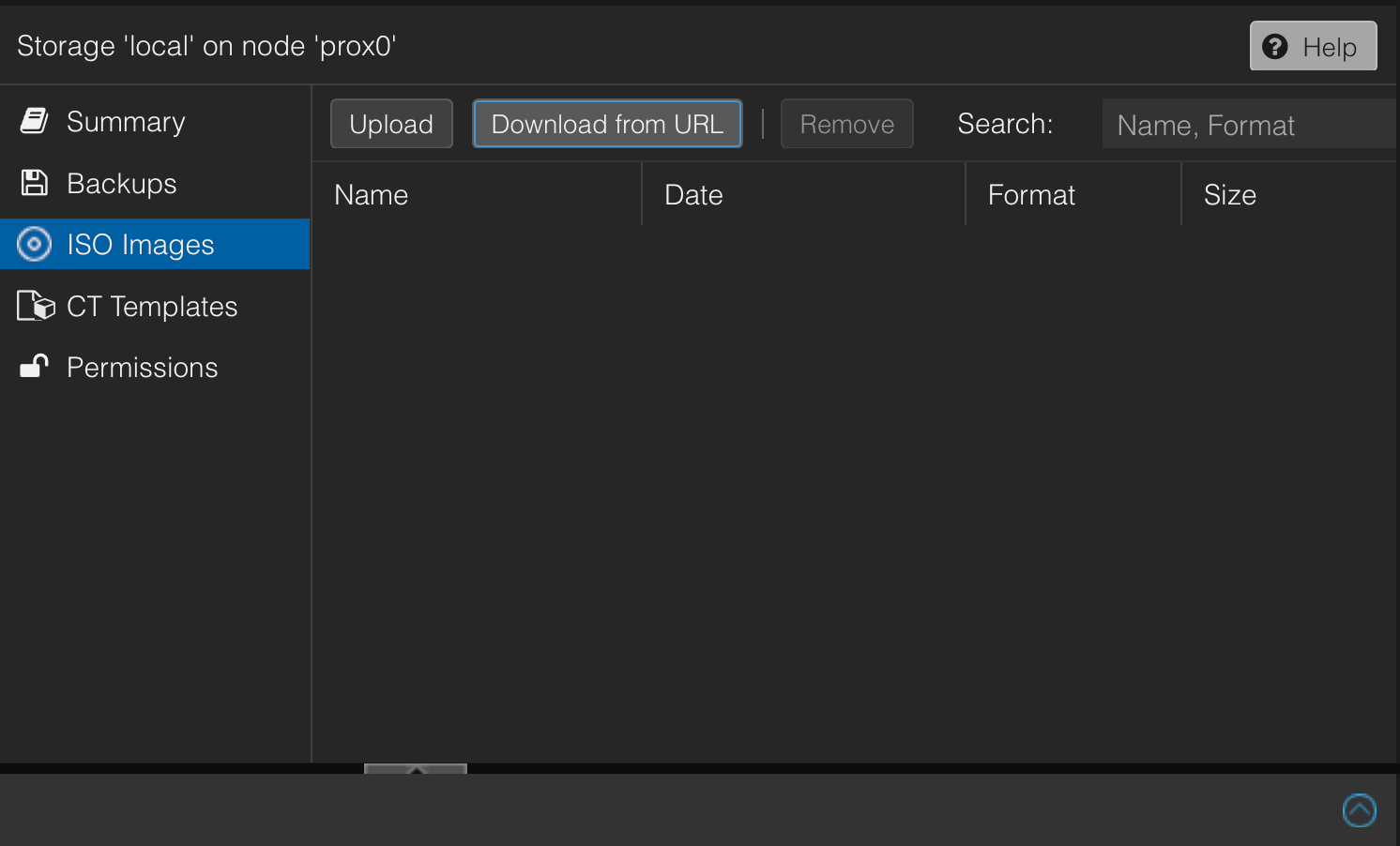Screen dimensions: 1400x846
Task: Open the Summary section label
Action: (126, 122)
